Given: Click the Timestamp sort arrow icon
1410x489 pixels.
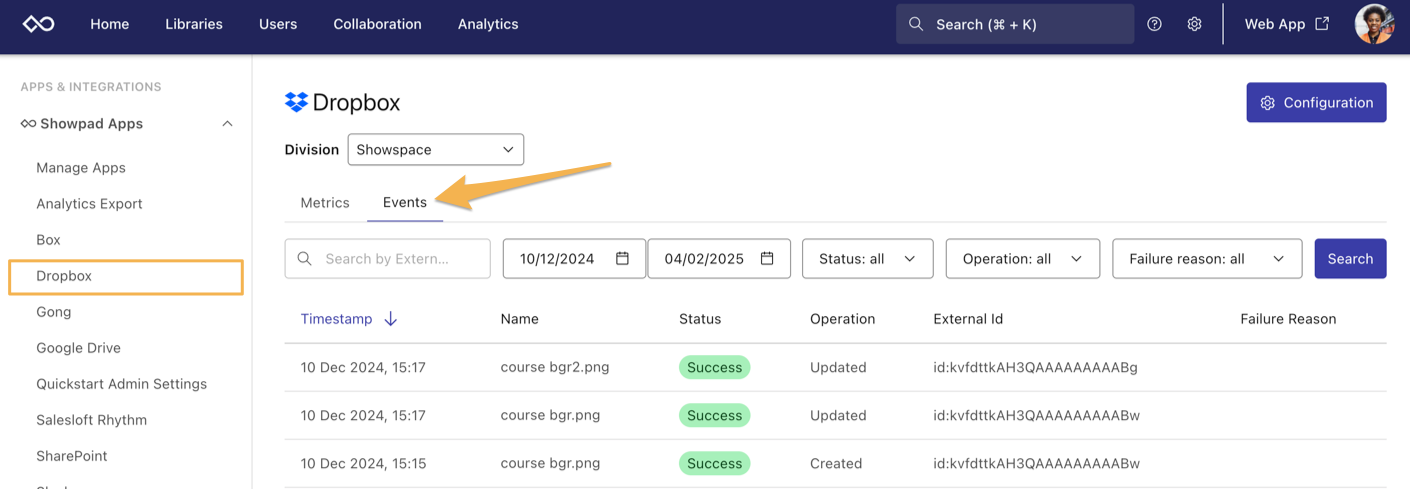Looking at the screenshot, I should [x=391, y=319].
